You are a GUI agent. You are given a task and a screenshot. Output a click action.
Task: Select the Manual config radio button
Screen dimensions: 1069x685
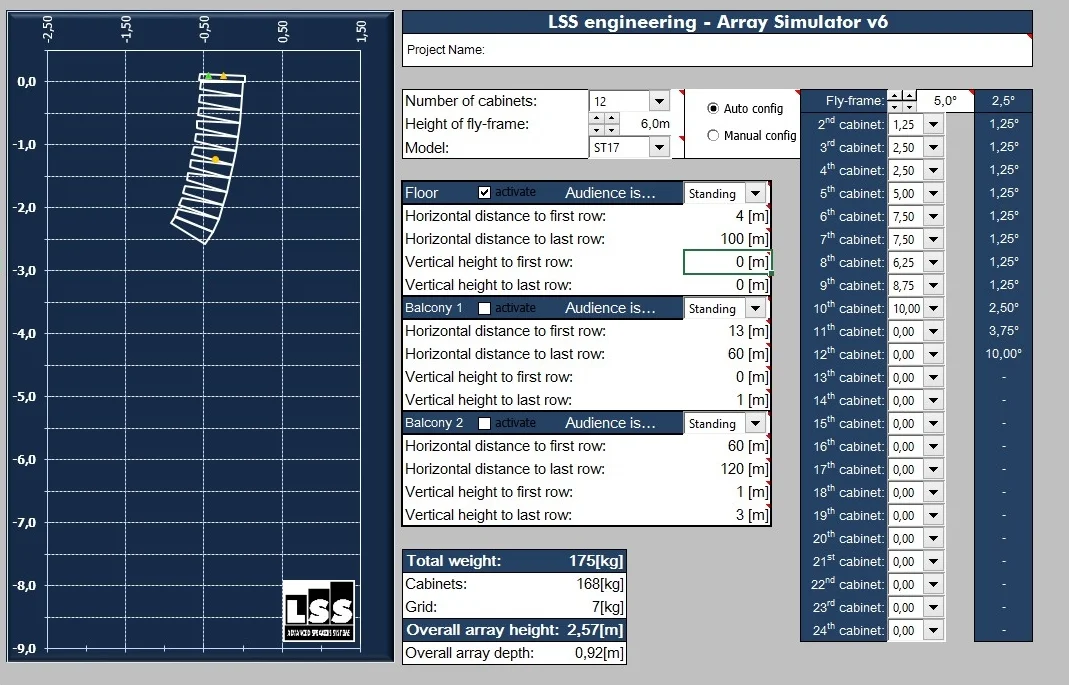click(x=713, y=135)
